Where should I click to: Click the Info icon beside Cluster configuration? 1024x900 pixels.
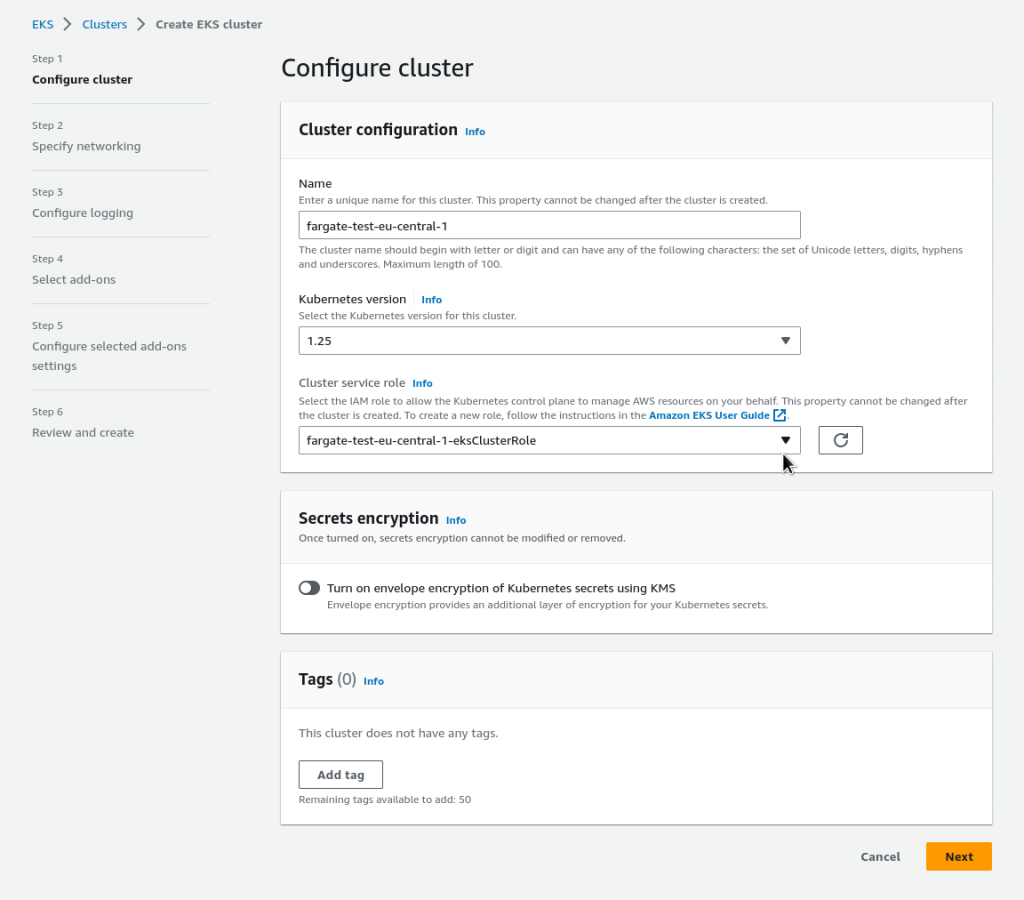[475, 131]
